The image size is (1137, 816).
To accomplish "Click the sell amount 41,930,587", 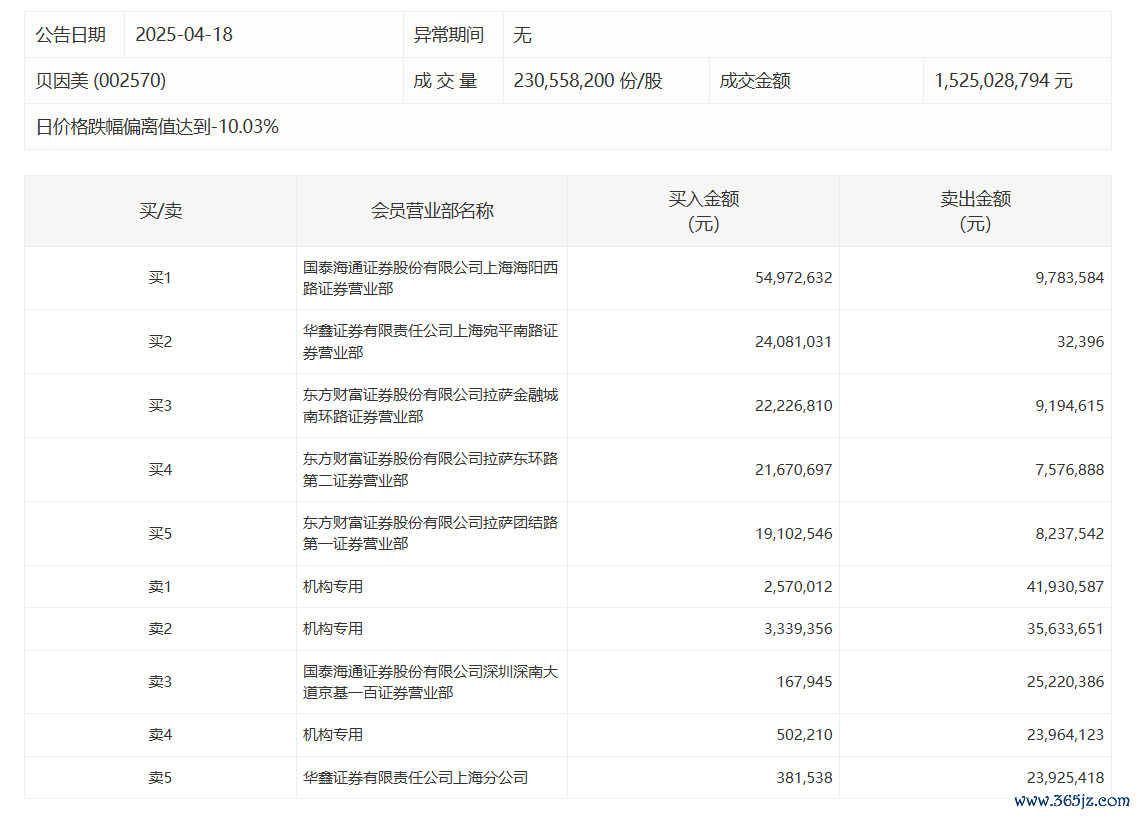I will (x=1064, y=587).
